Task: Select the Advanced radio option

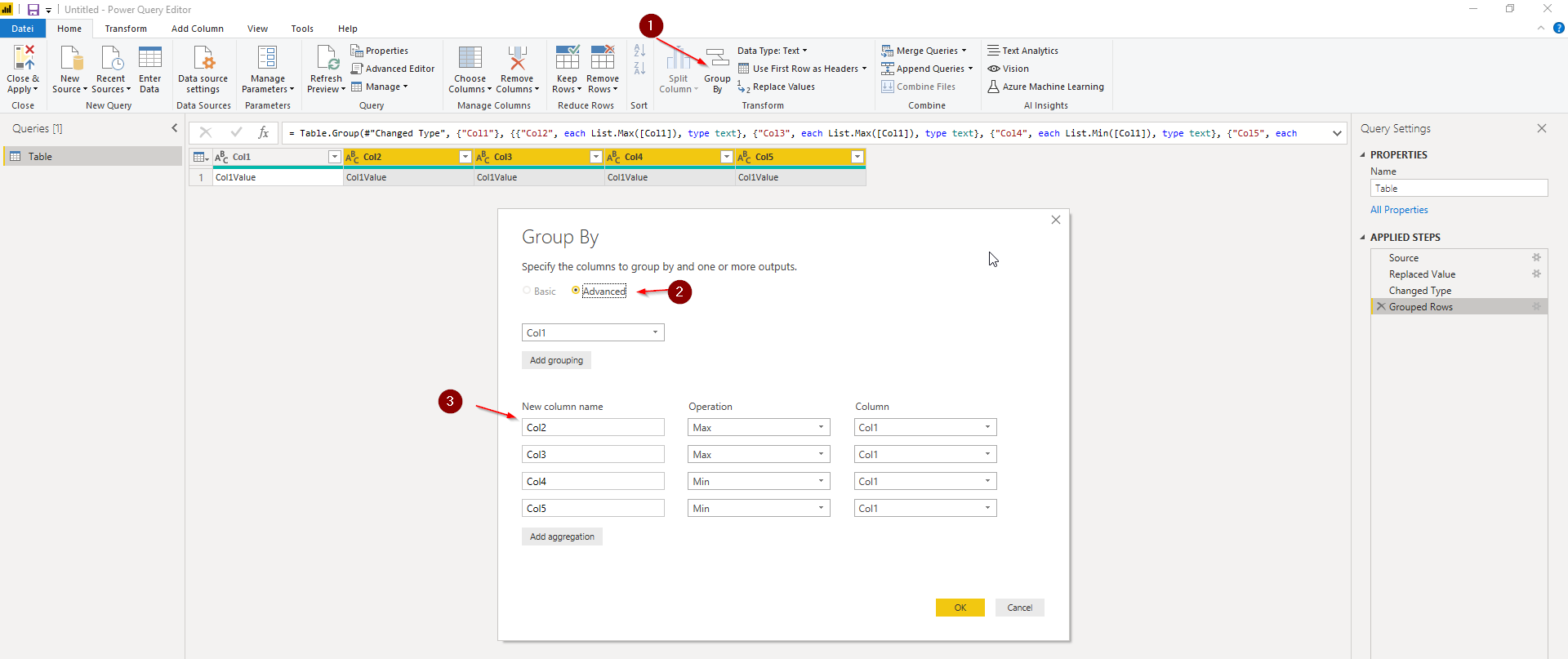Action: click(576, 290)
